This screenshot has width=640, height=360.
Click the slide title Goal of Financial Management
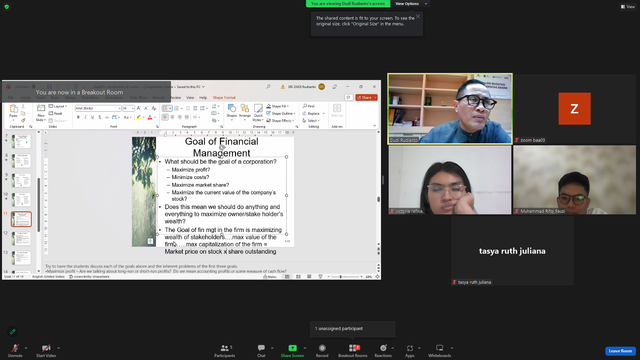tap(222, 147)
